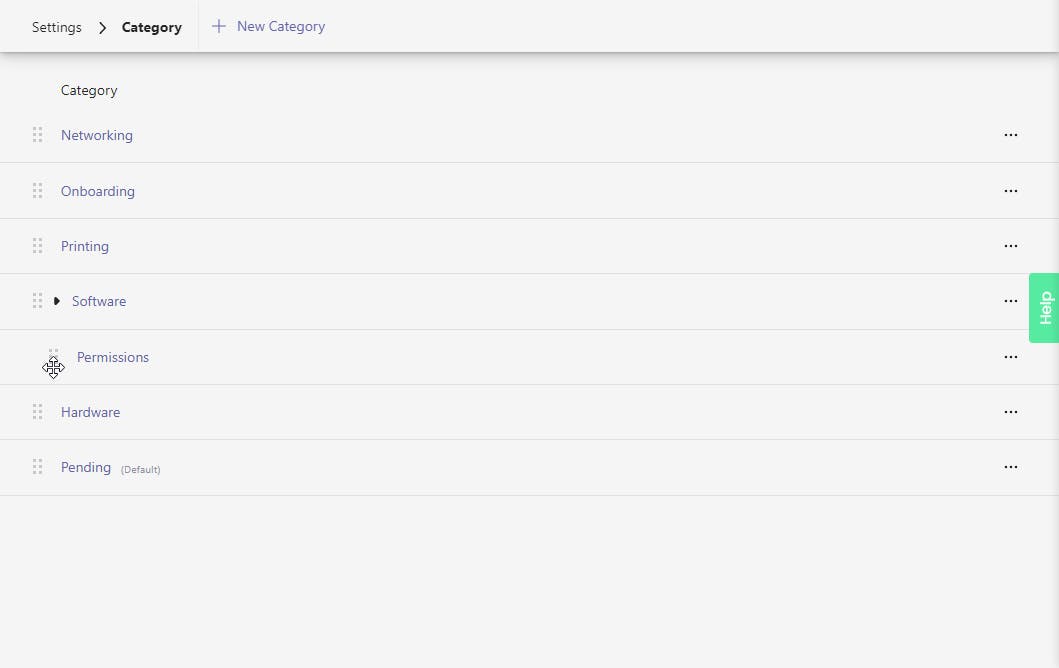1059x668 pixels.
Task: Expand the Software category triangle
Action: pyautogui.click(x=57, y=301)
